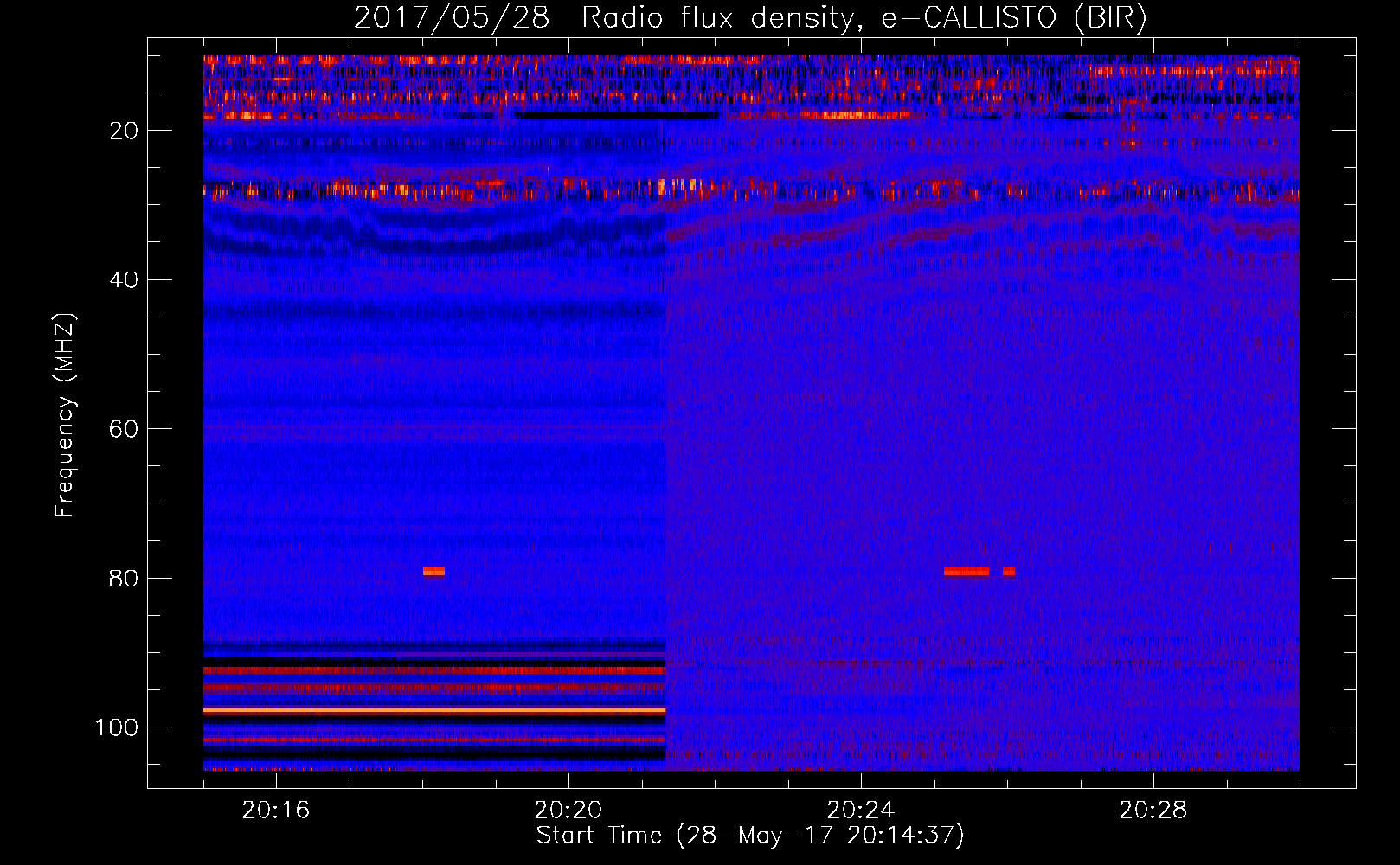
Task: Click the '100' frequency tick label
Action: 117,727
